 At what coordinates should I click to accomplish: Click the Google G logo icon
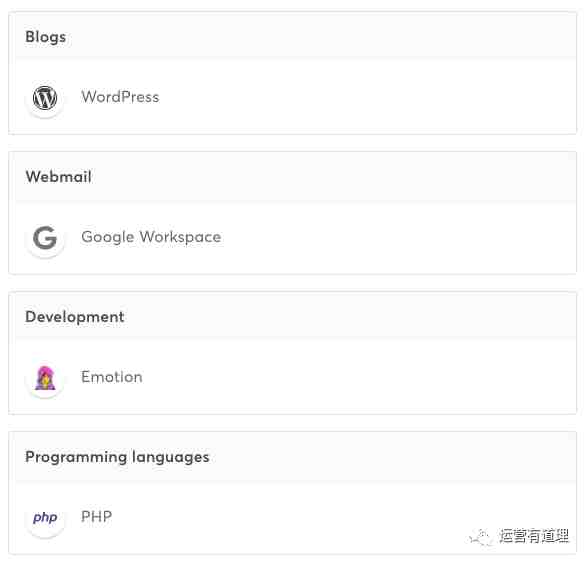[x=45, y=237]
